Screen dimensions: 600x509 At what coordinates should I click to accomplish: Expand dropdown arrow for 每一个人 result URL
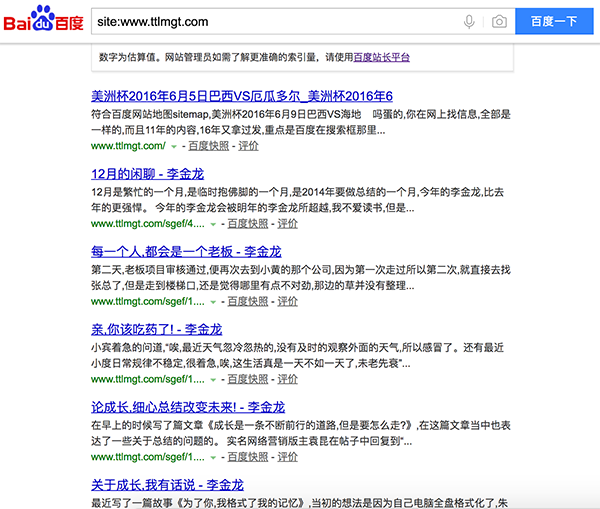[x=213, y=302]
